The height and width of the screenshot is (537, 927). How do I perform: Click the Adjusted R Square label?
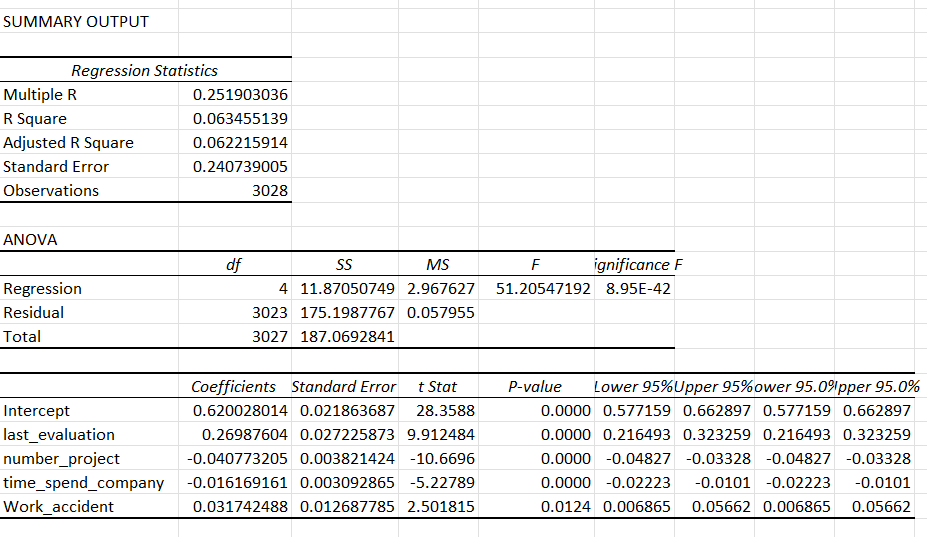click(x=69, y=143)
